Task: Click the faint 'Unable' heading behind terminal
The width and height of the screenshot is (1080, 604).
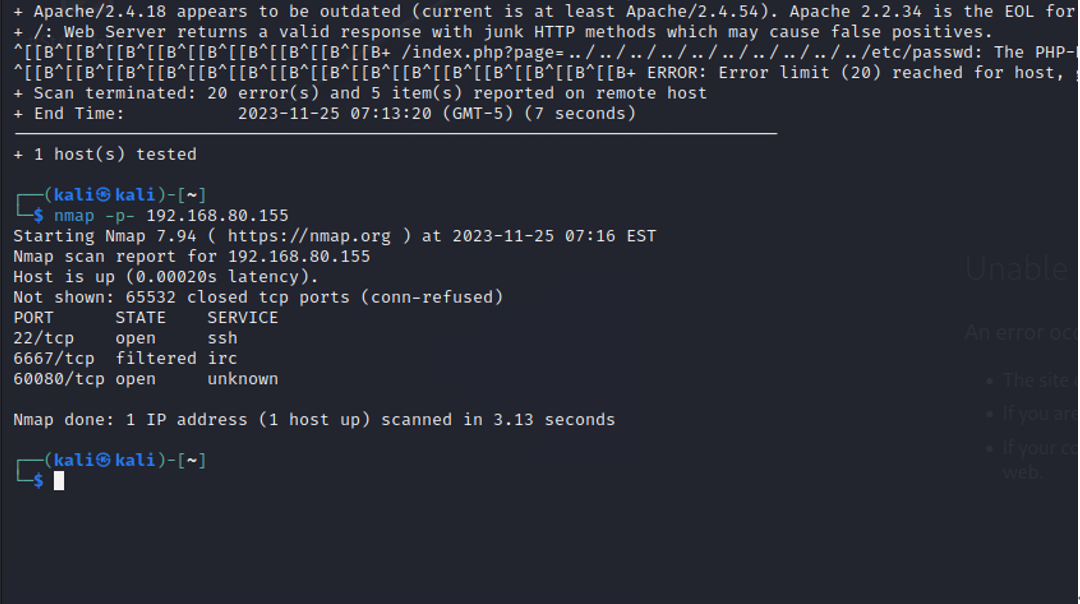Action: coord(1017,269)
